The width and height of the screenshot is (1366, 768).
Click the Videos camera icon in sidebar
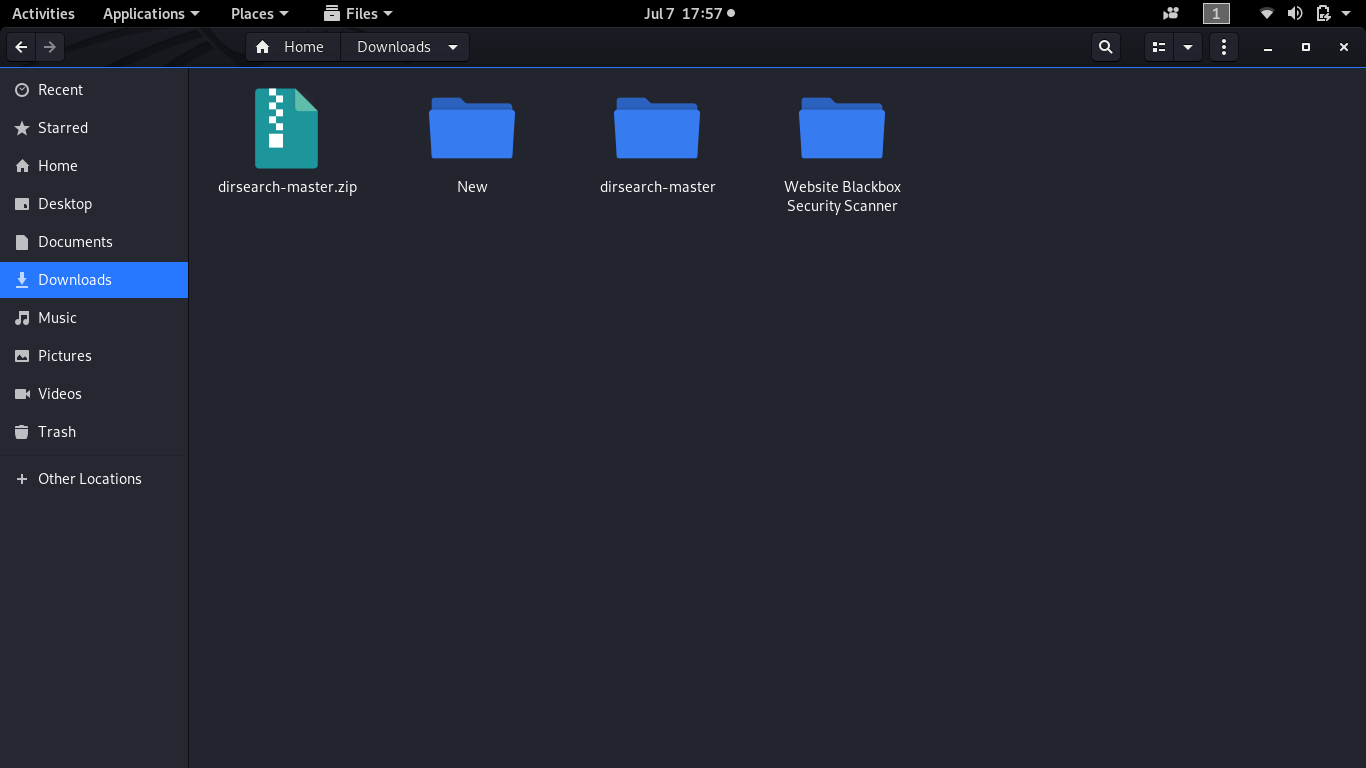[22, 394]
